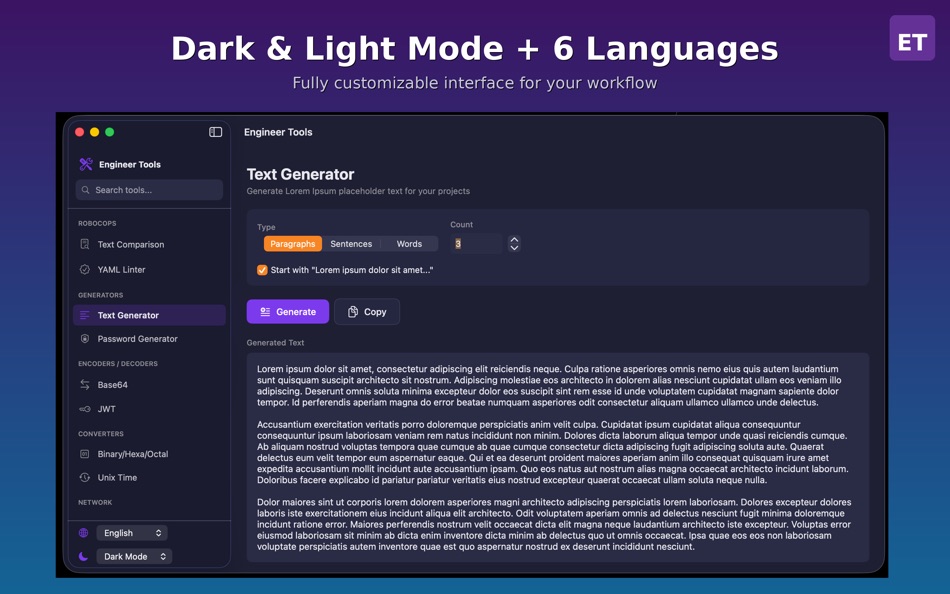
Task: Open JWT decoder tool
Action: click(x=149, y=409)
